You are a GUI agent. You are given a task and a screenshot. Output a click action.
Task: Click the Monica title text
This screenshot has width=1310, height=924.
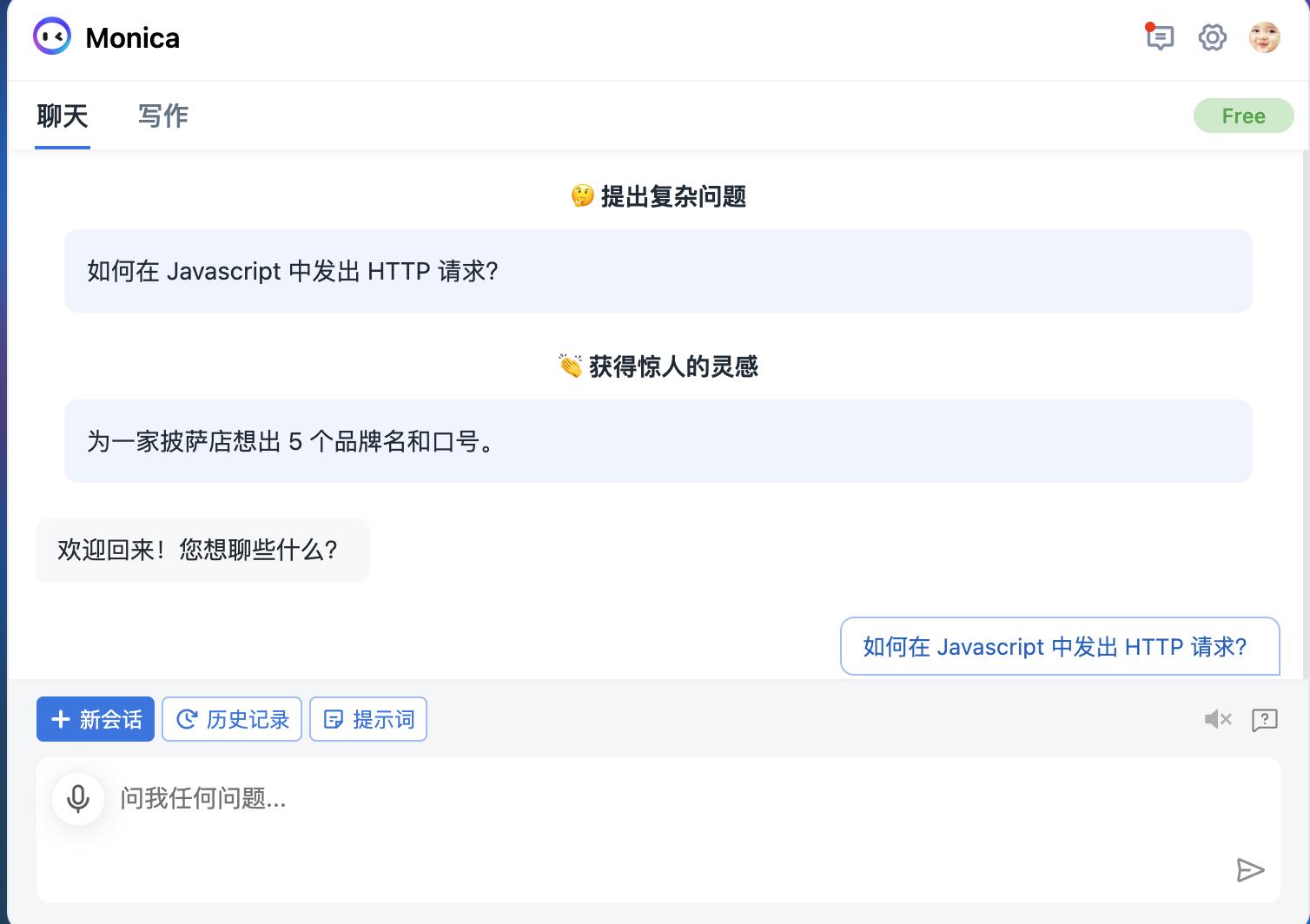pos(133,37)
